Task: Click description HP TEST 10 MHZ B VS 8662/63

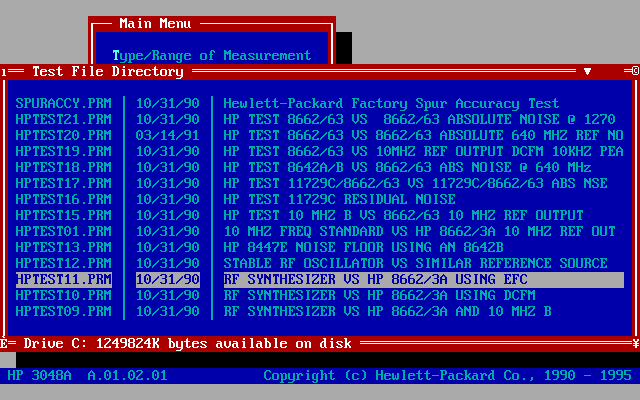Action: tap(403, 215)
